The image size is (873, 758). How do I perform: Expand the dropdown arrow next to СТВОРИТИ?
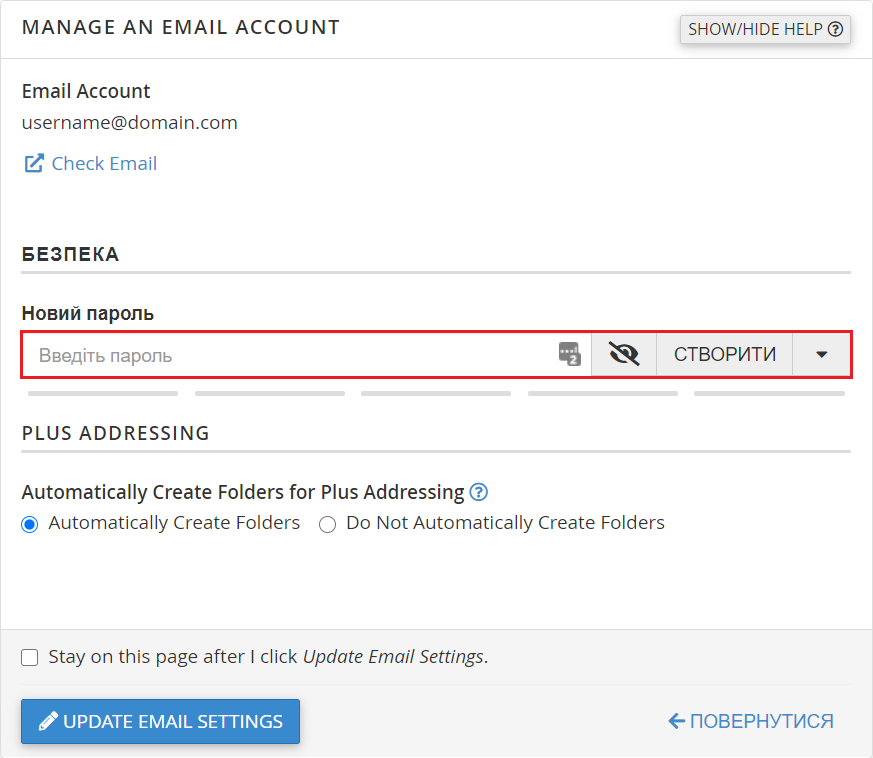click(x=822, y=354)
